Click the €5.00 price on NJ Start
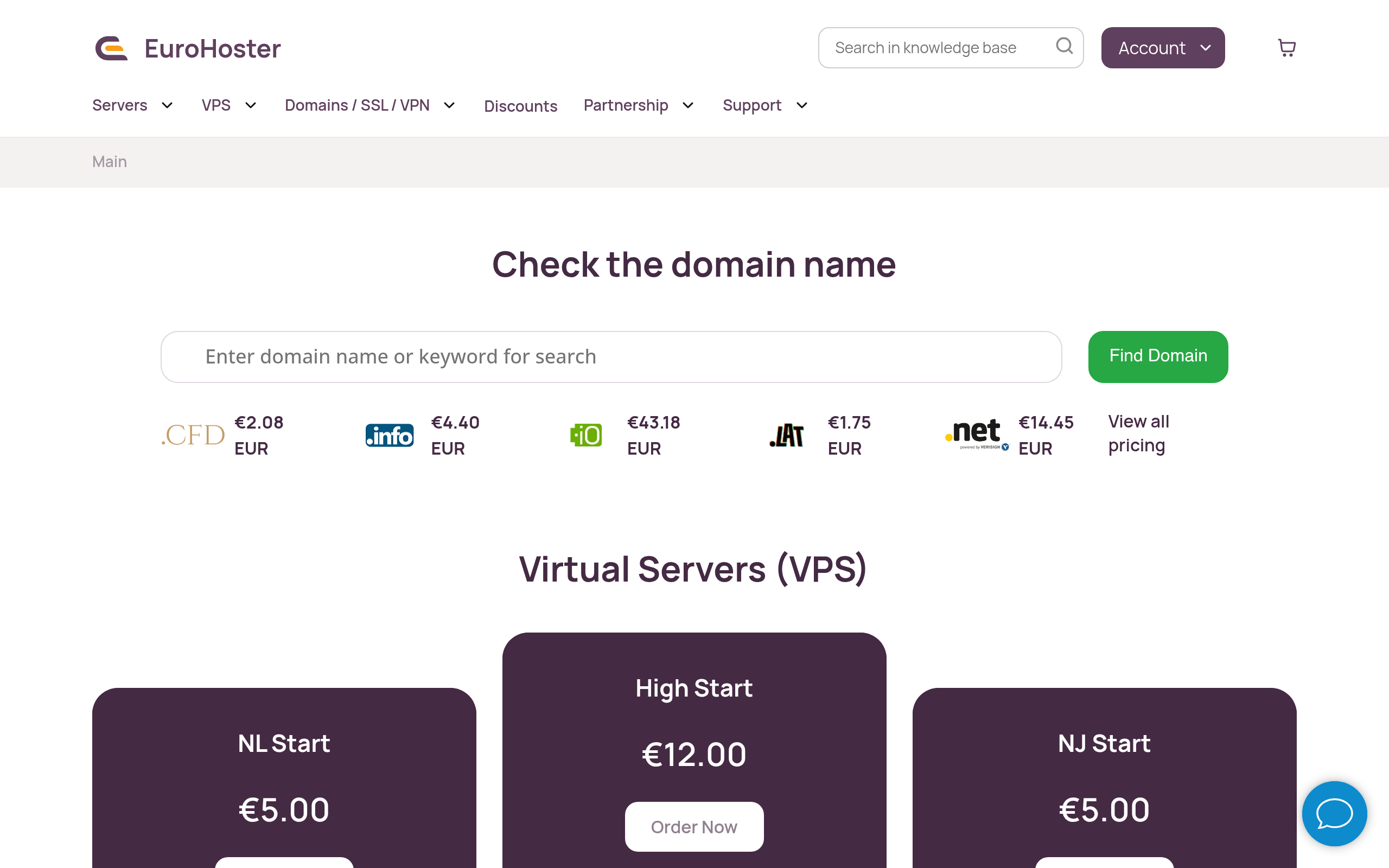 coord(1104,809)
